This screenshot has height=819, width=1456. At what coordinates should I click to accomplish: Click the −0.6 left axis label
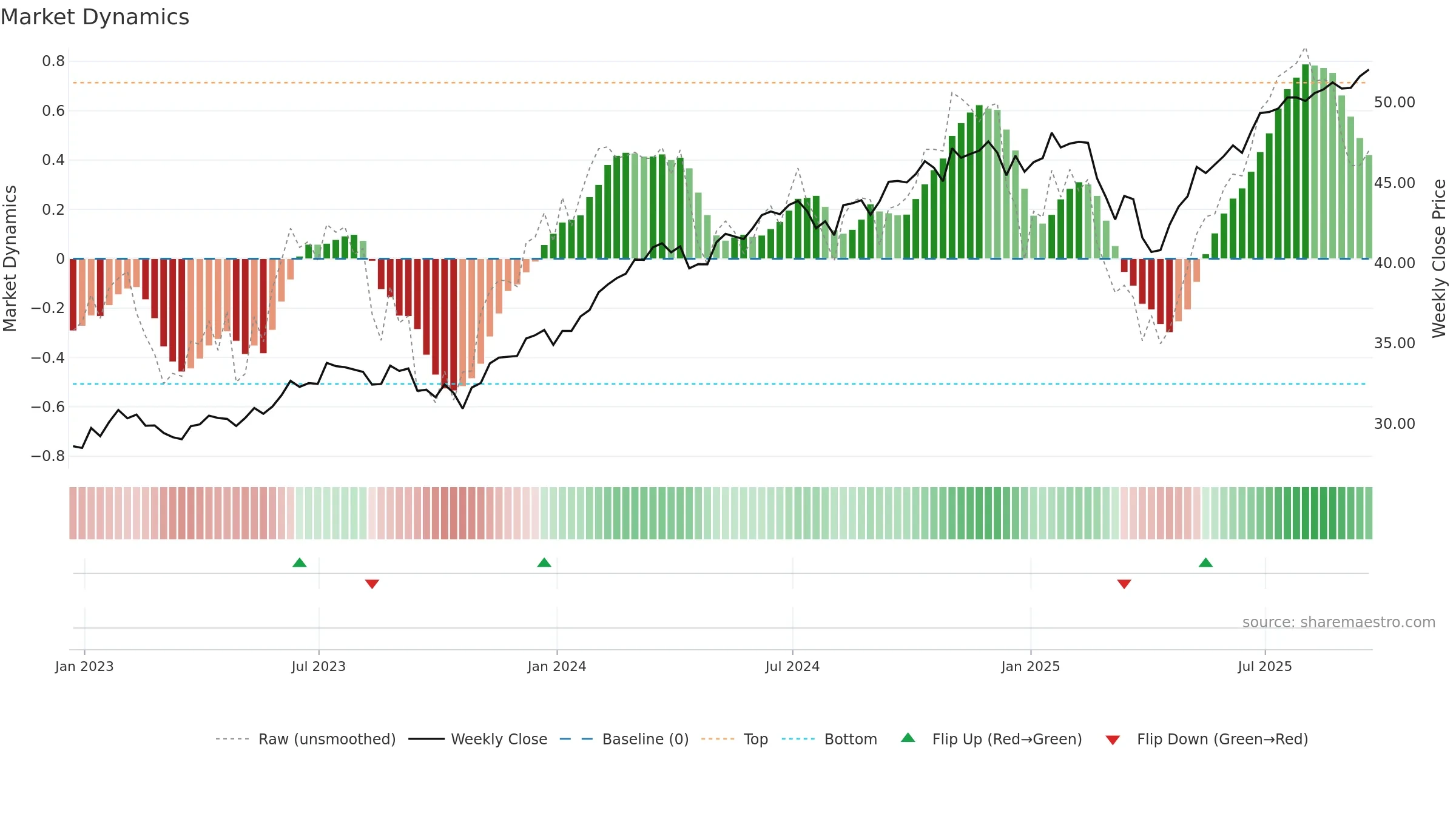point(48,406)
